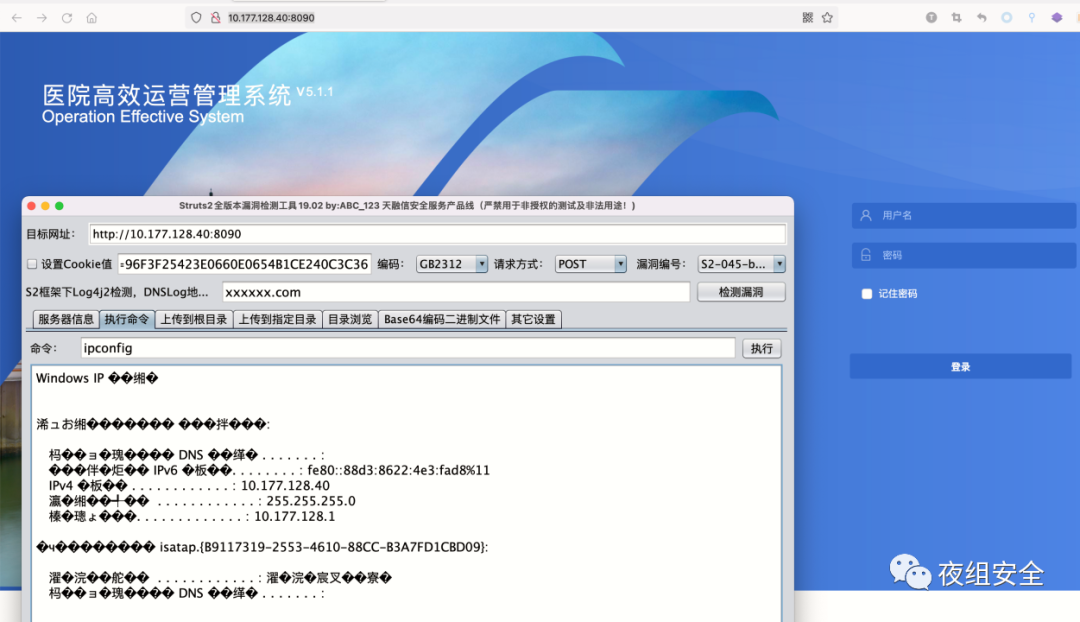1080x622 pixels.
Task: Click the user icon in username field
Action: [866, 216]
